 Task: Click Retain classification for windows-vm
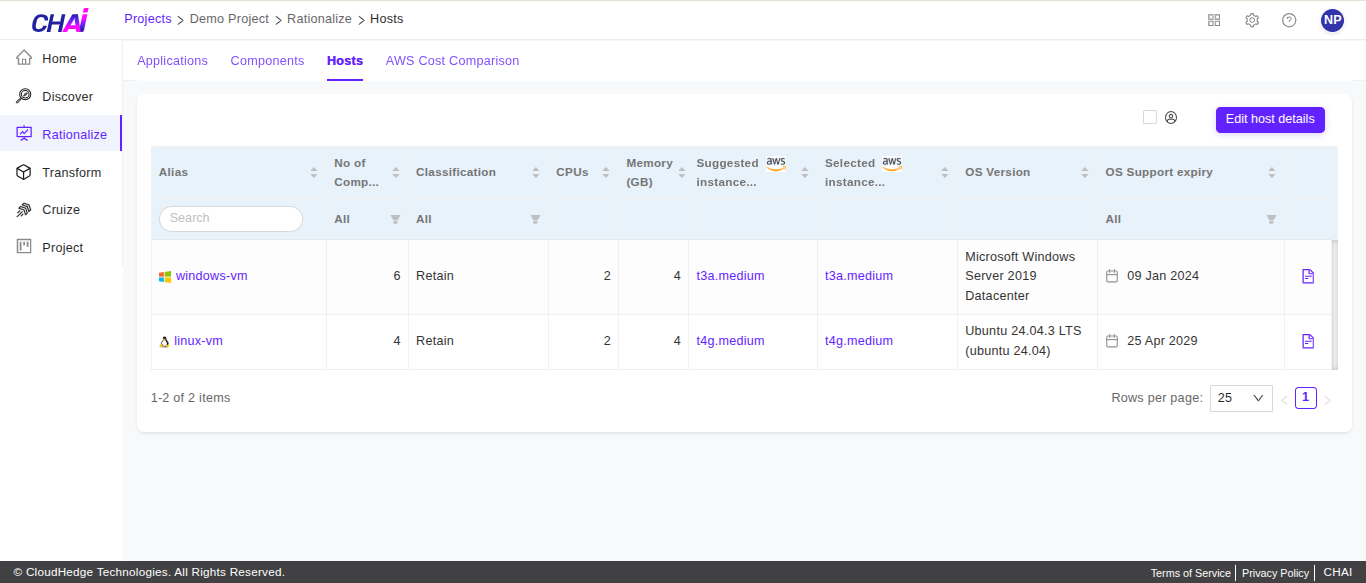click(x=435, y=276)
